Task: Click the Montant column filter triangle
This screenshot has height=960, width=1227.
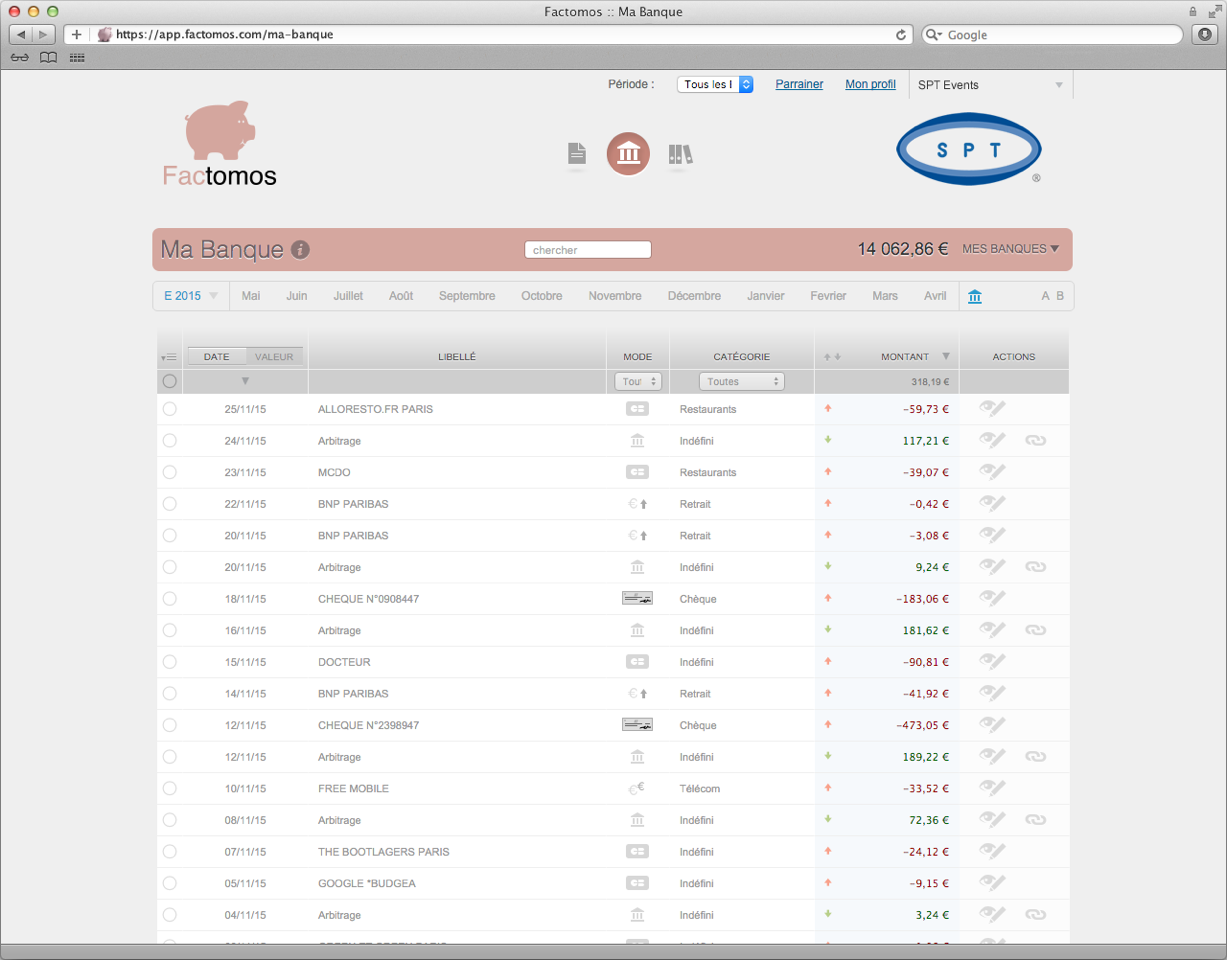Action: click(945, 357)
